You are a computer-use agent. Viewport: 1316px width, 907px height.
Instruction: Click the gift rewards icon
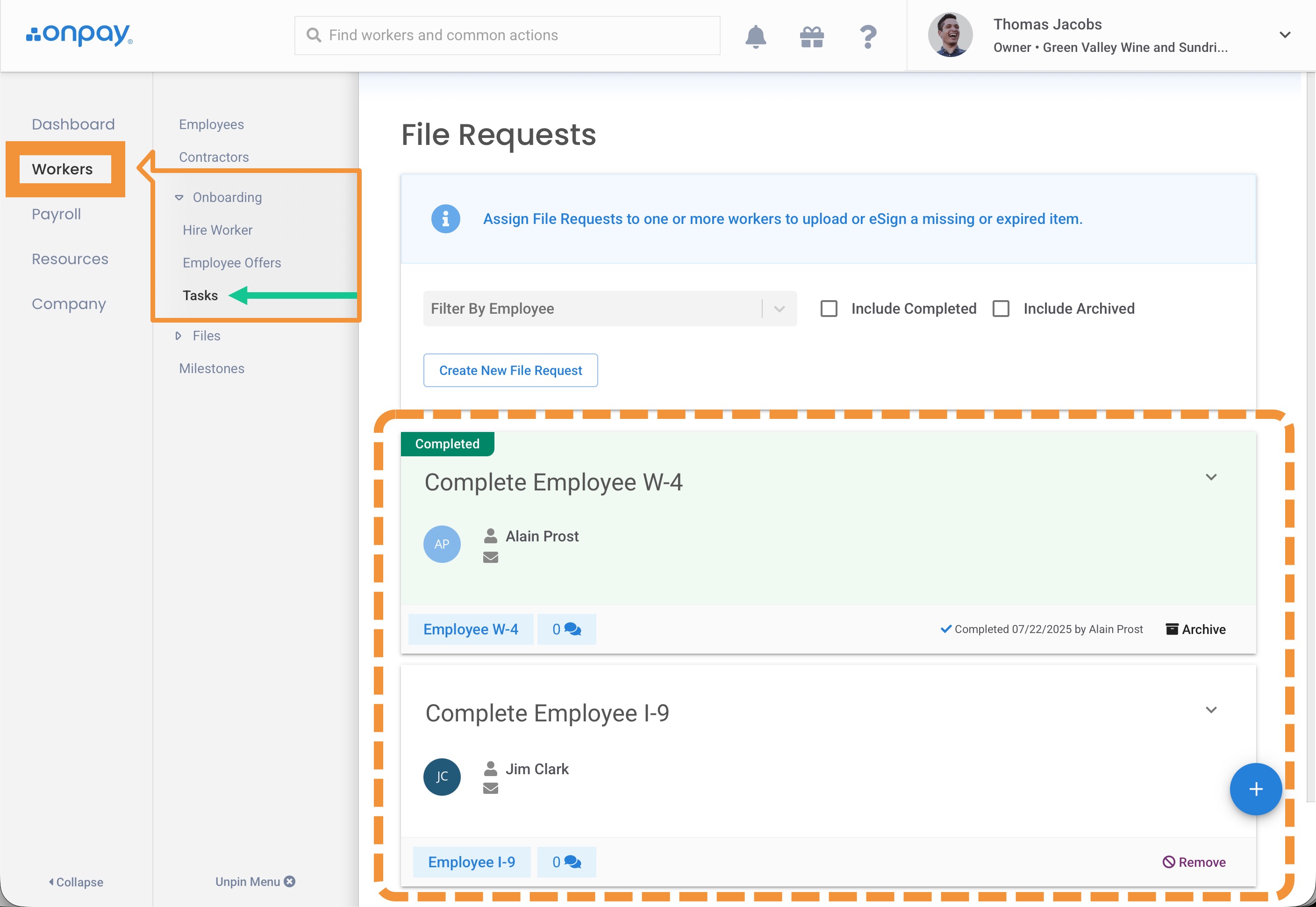pos(812,37)
